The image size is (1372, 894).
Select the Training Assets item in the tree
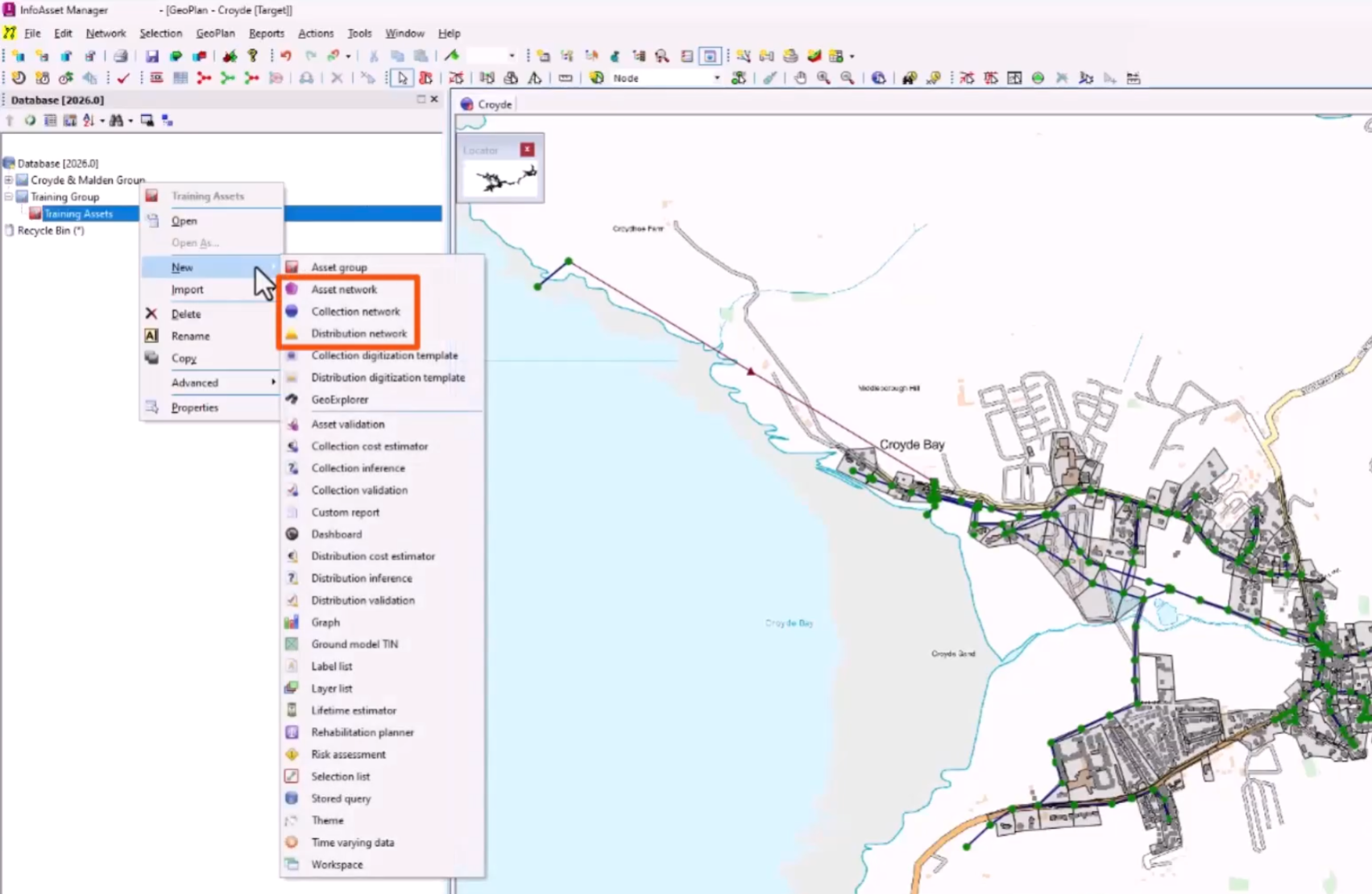(80, 213)
